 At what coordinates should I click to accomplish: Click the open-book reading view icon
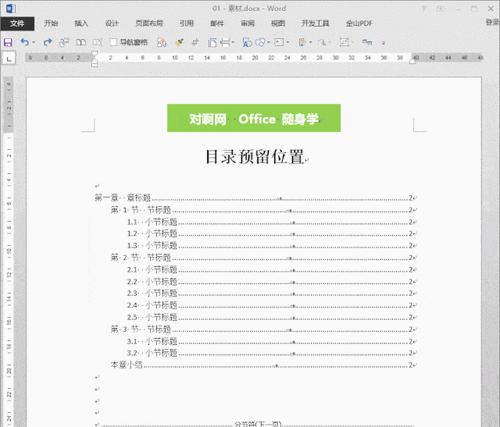pos(81,42)
